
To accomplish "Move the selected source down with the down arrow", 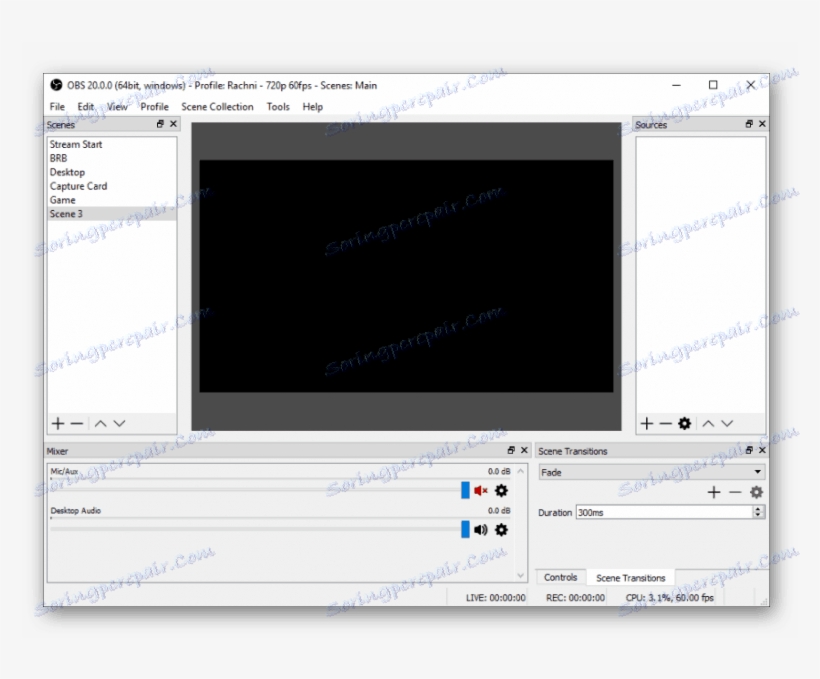I will (x=727, y=423).
